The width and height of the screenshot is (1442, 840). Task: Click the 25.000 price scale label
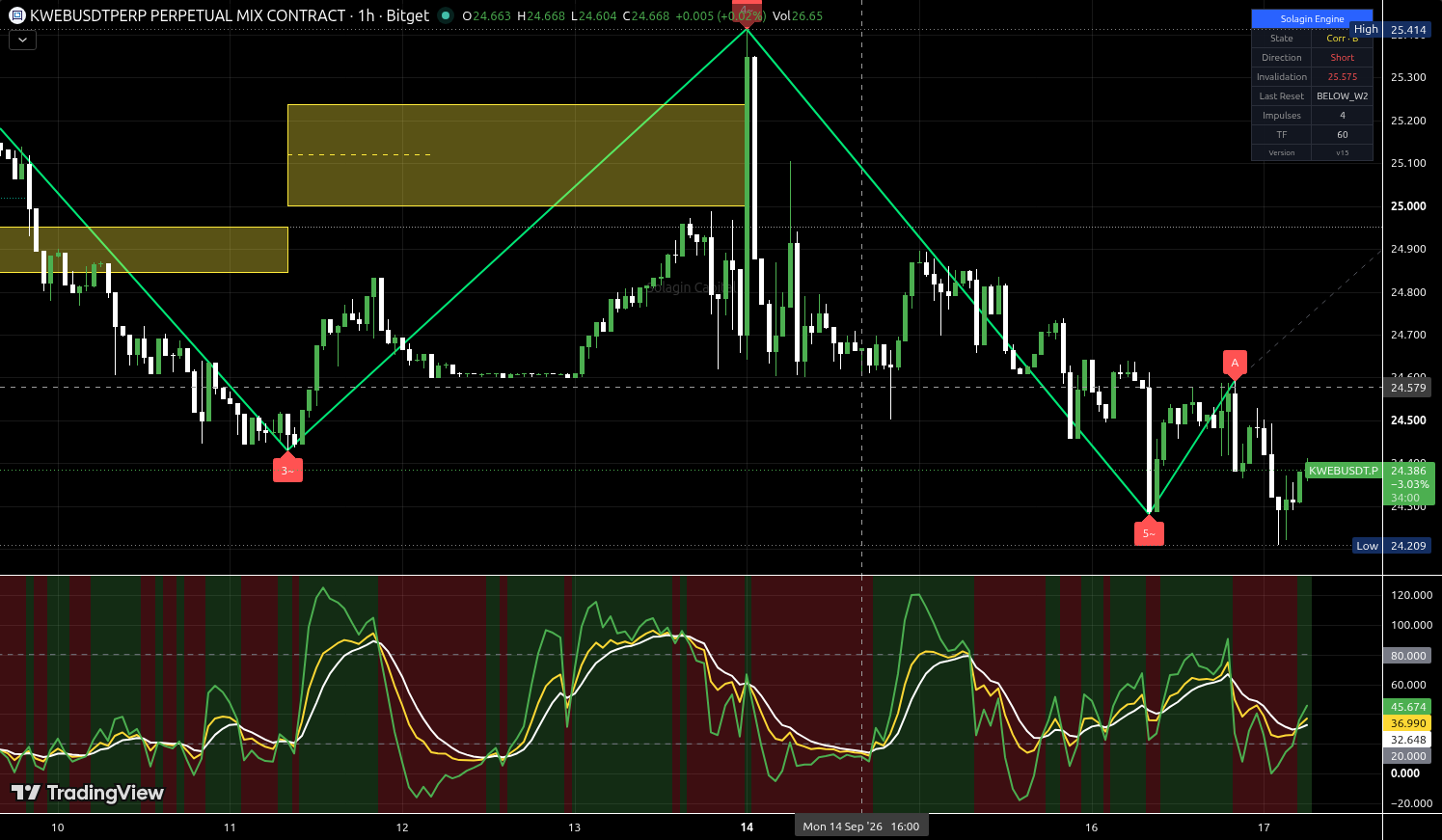coord(1408,206)
